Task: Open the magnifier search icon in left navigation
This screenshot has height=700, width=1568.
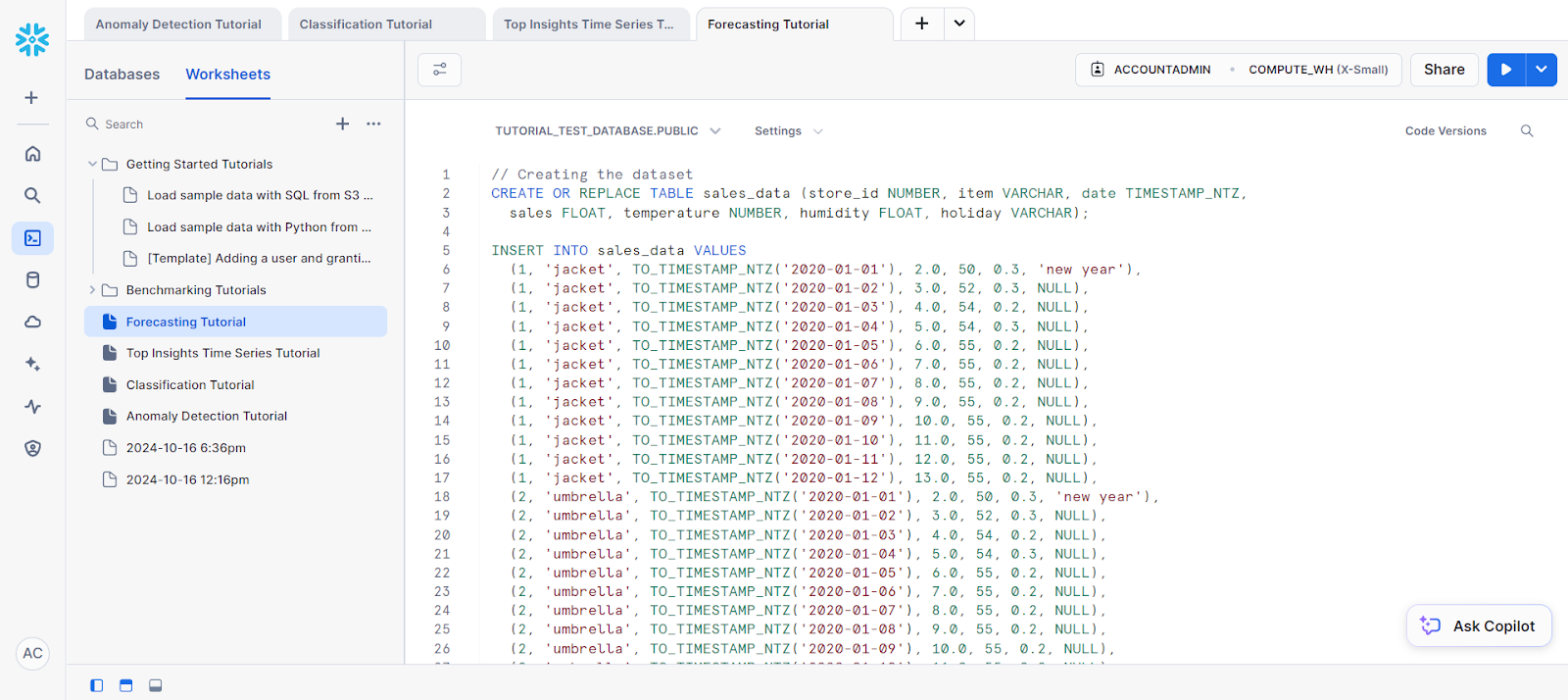Action: pos(32,196)
